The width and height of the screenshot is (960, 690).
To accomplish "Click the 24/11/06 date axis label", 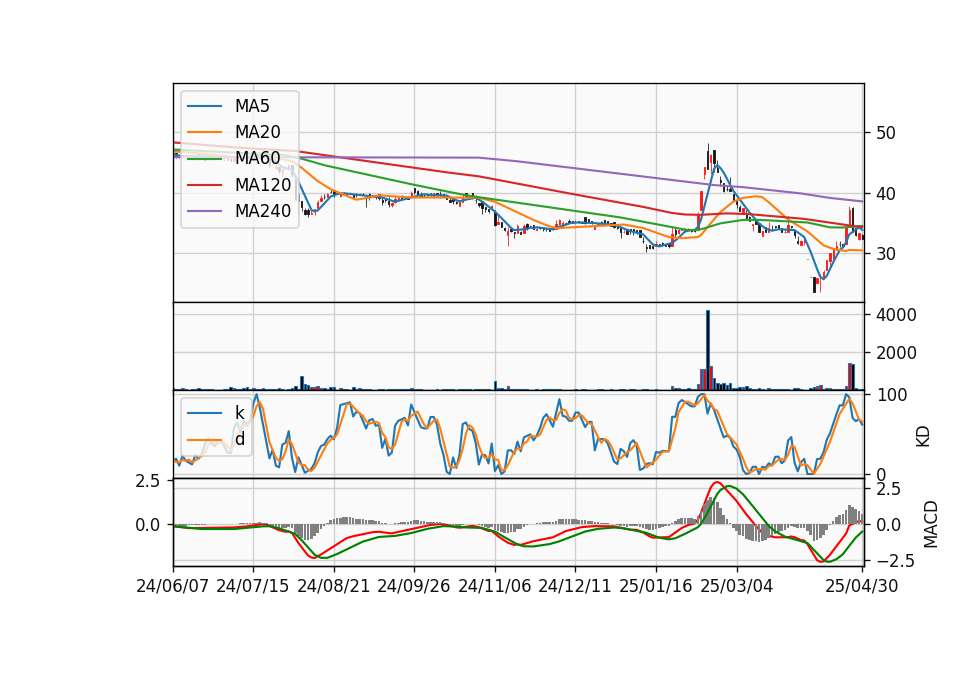I will point(494,586).
